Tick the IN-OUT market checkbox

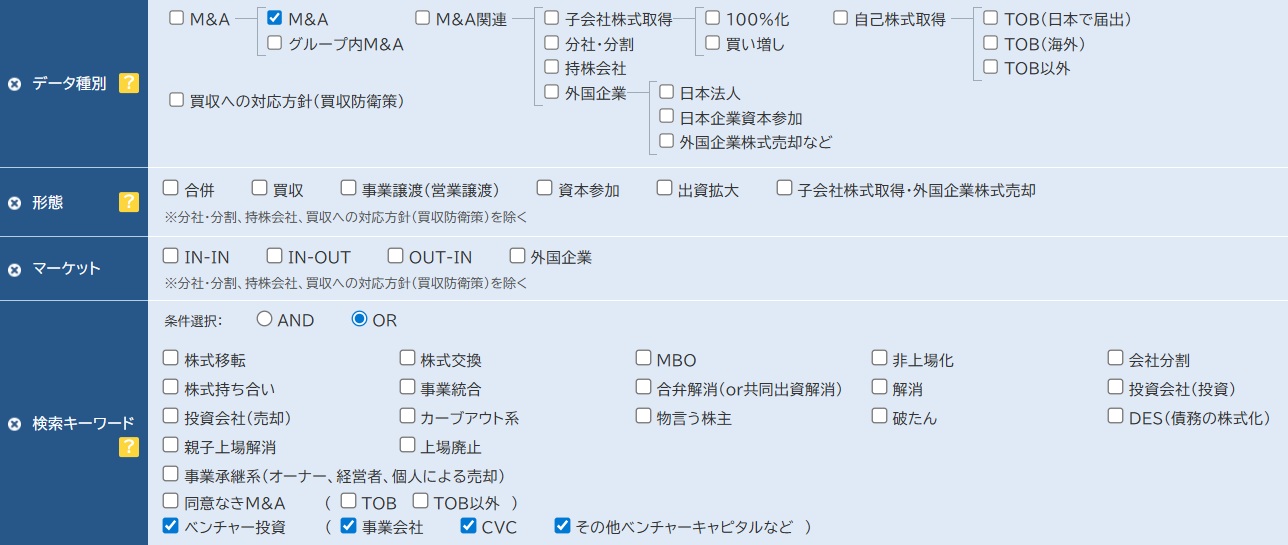click(274, 256)
